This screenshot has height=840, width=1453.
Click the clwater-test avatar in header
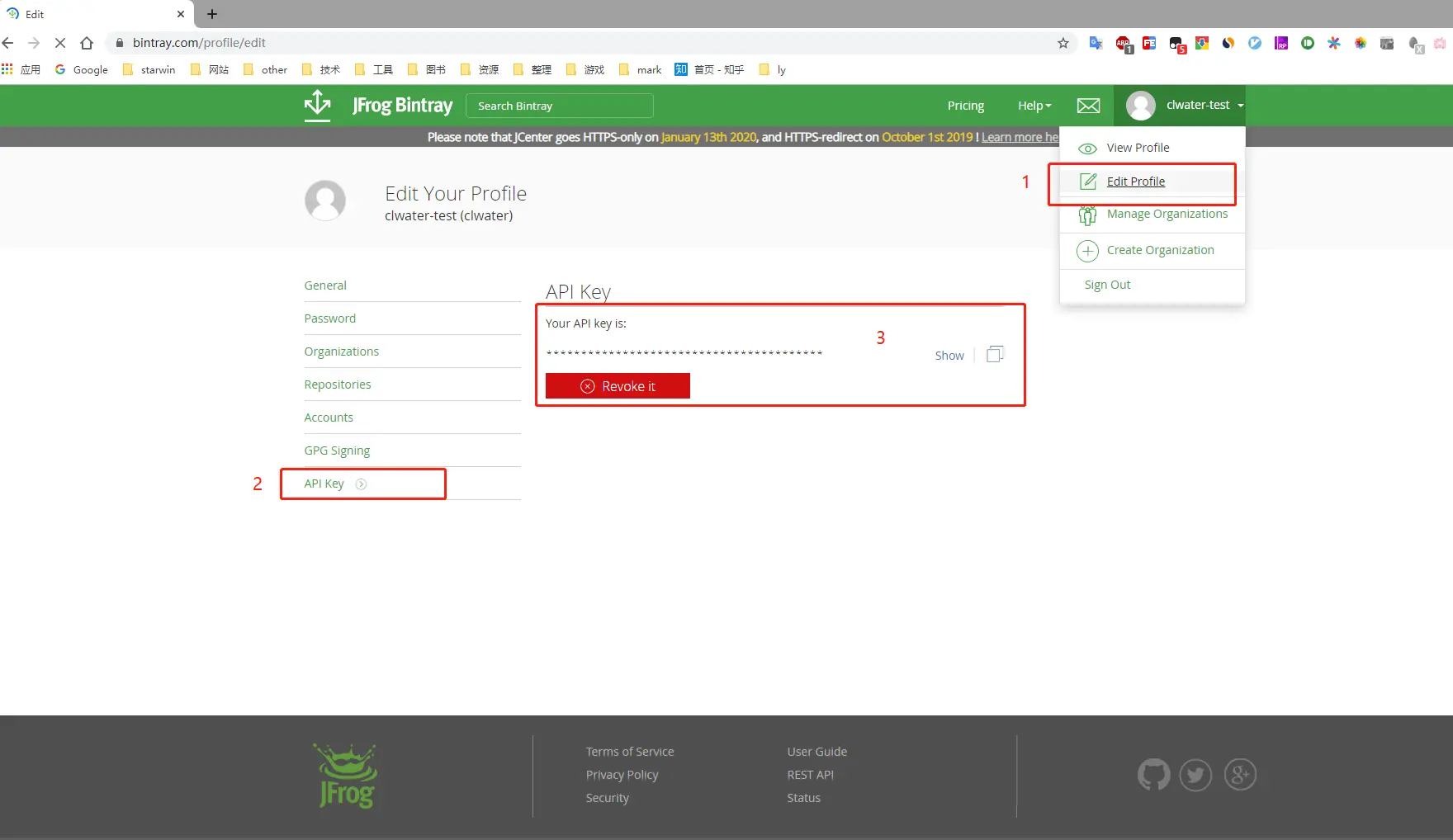coord(1141,106)
